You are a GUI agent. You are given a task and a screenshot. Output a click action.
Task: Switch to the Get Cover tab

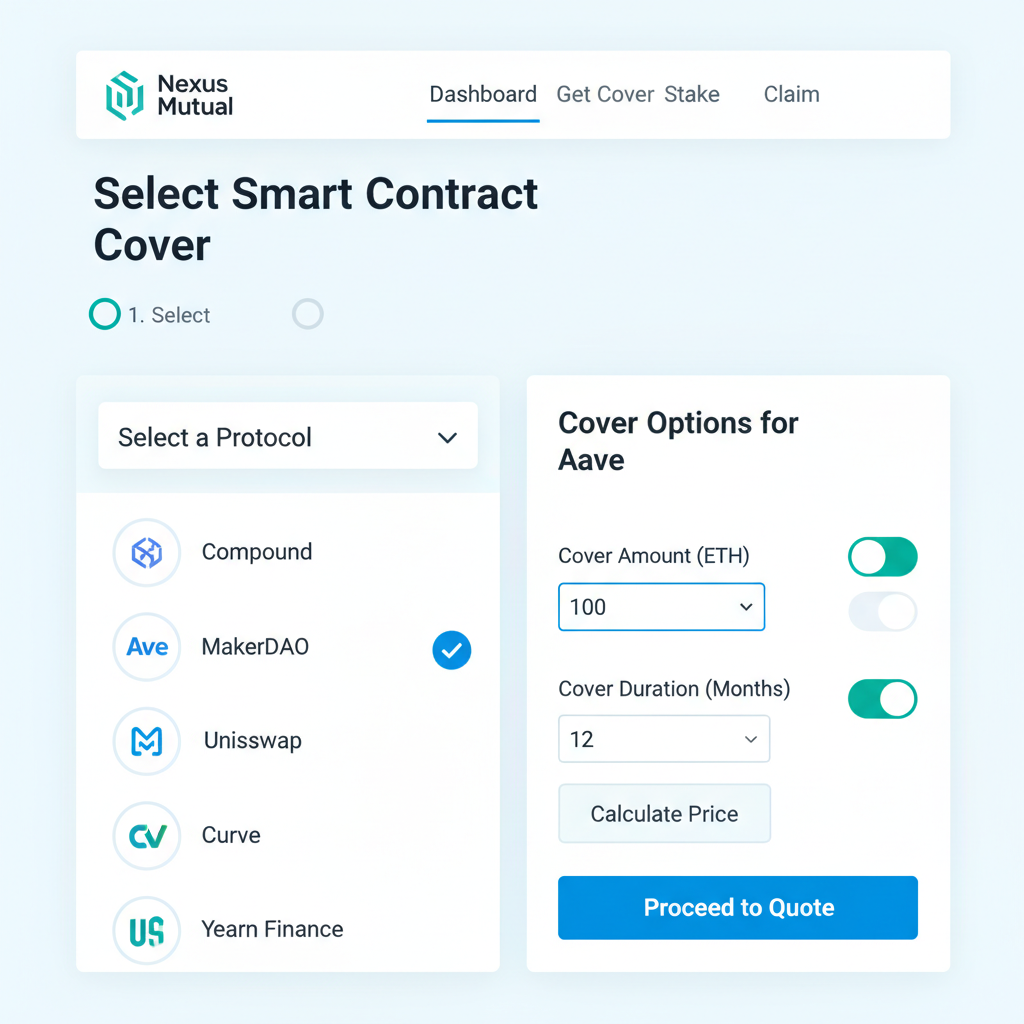coord(605,94)
